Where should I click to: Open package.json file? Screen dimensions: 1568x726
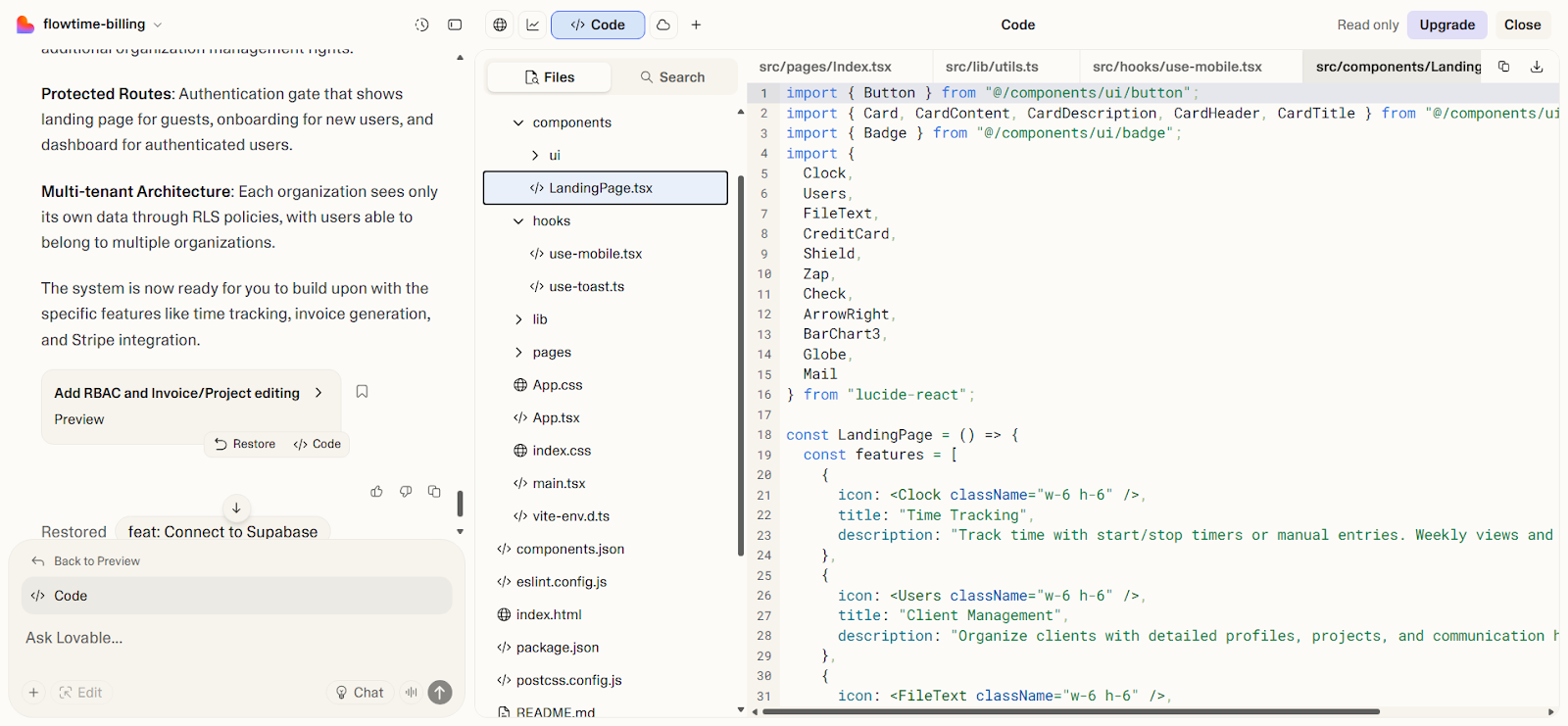pos(606,648)
